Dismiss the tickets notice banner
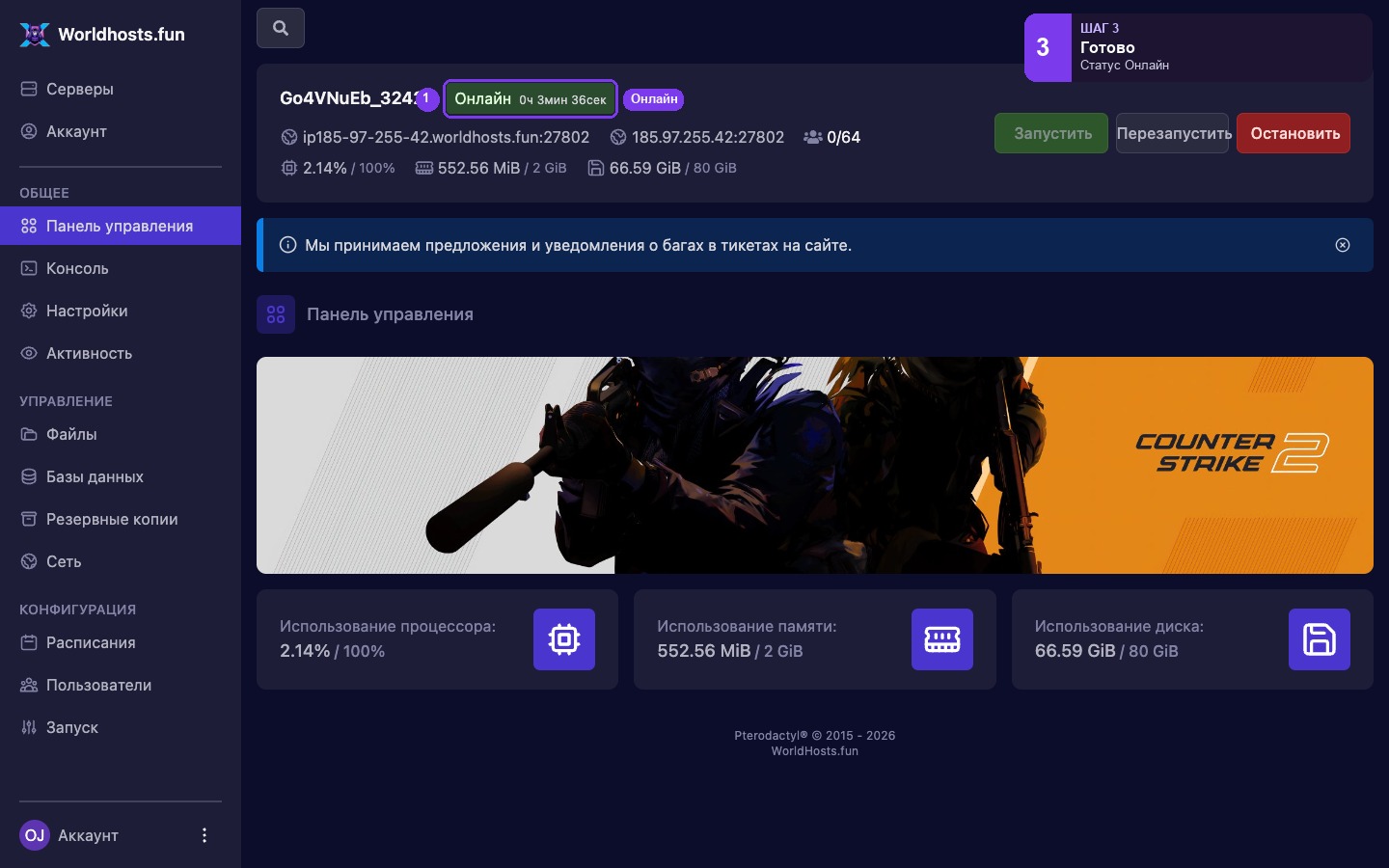The width and height of the screenshot is (1389, 868). pyautogui.click(x=1343, y=245)
